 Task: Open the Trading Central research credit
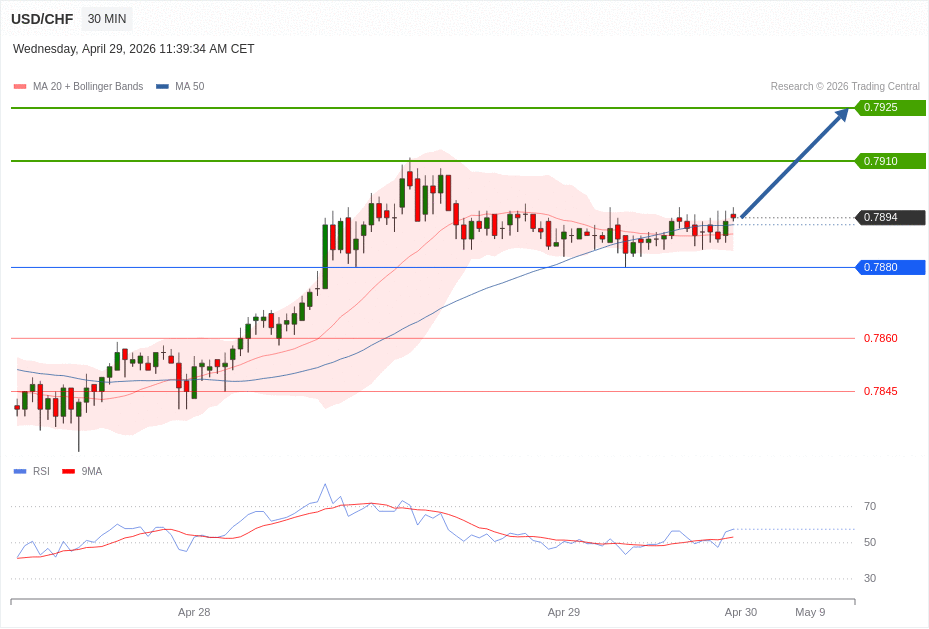tap(844, 87)
